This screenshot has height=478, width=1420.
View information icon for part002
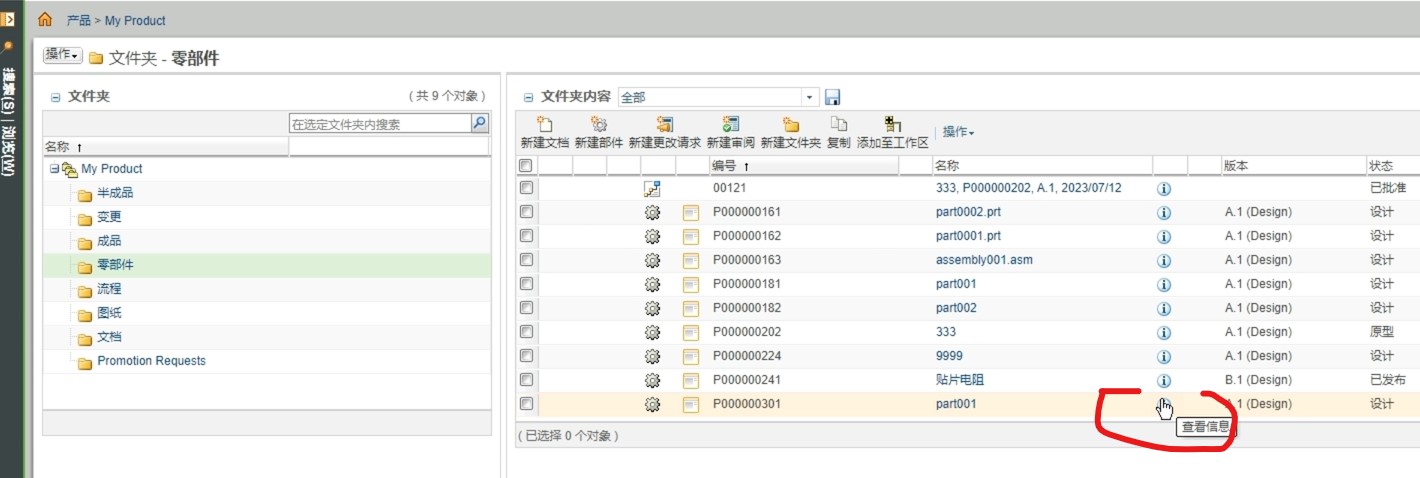(x=1164, y=308)
